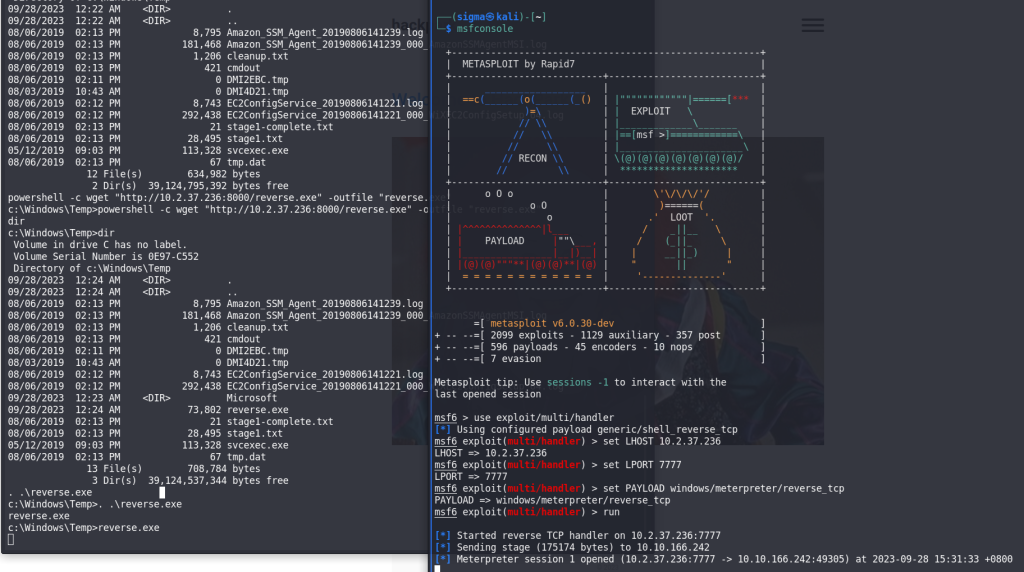Click the 'c:\Windows\Temp>. .\reverse.exe' prompt line
This screenshot has height=572, width=1024.
point(95,503)
